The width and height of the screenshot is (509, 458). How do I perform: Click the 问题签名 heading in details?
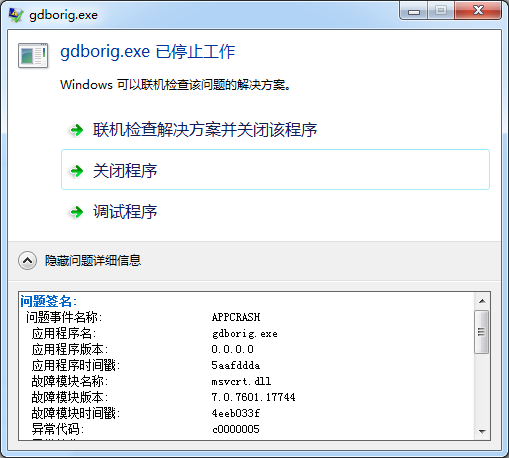pyautogui.click(x=49, y=301)
